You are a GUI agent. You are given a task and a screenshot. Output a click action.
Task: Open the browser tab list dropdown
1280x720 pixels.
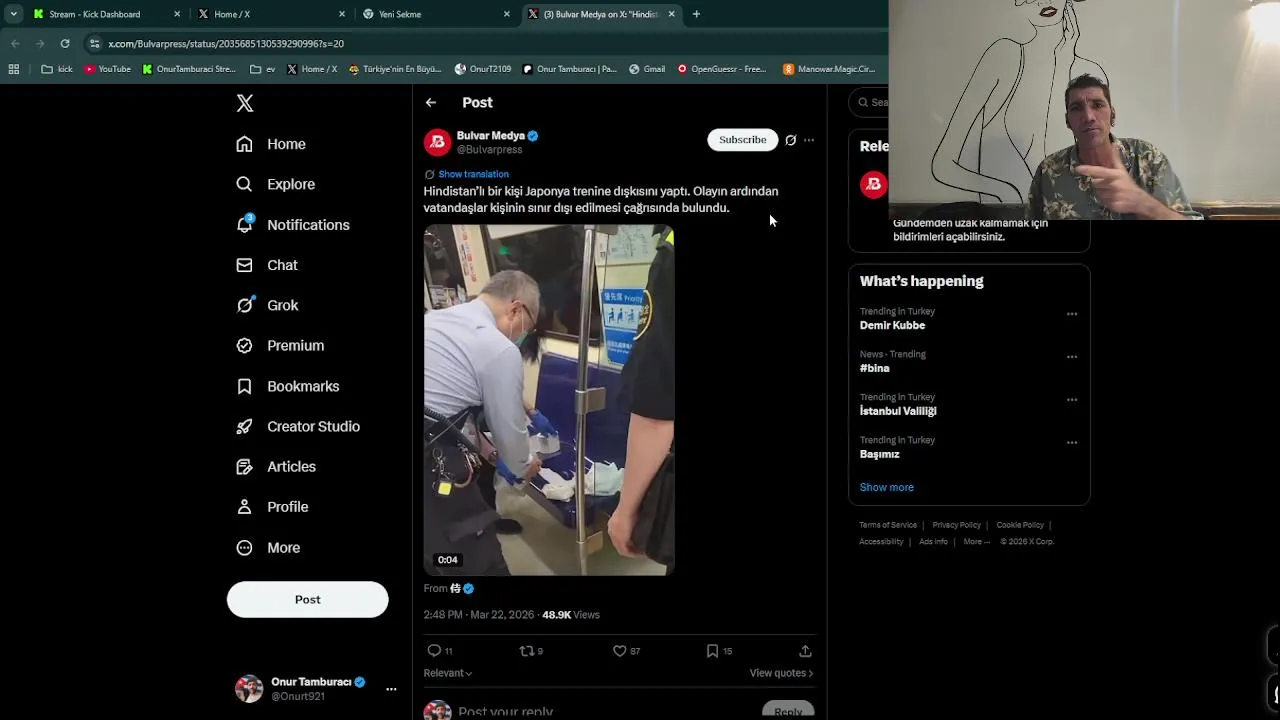(13, 14)
